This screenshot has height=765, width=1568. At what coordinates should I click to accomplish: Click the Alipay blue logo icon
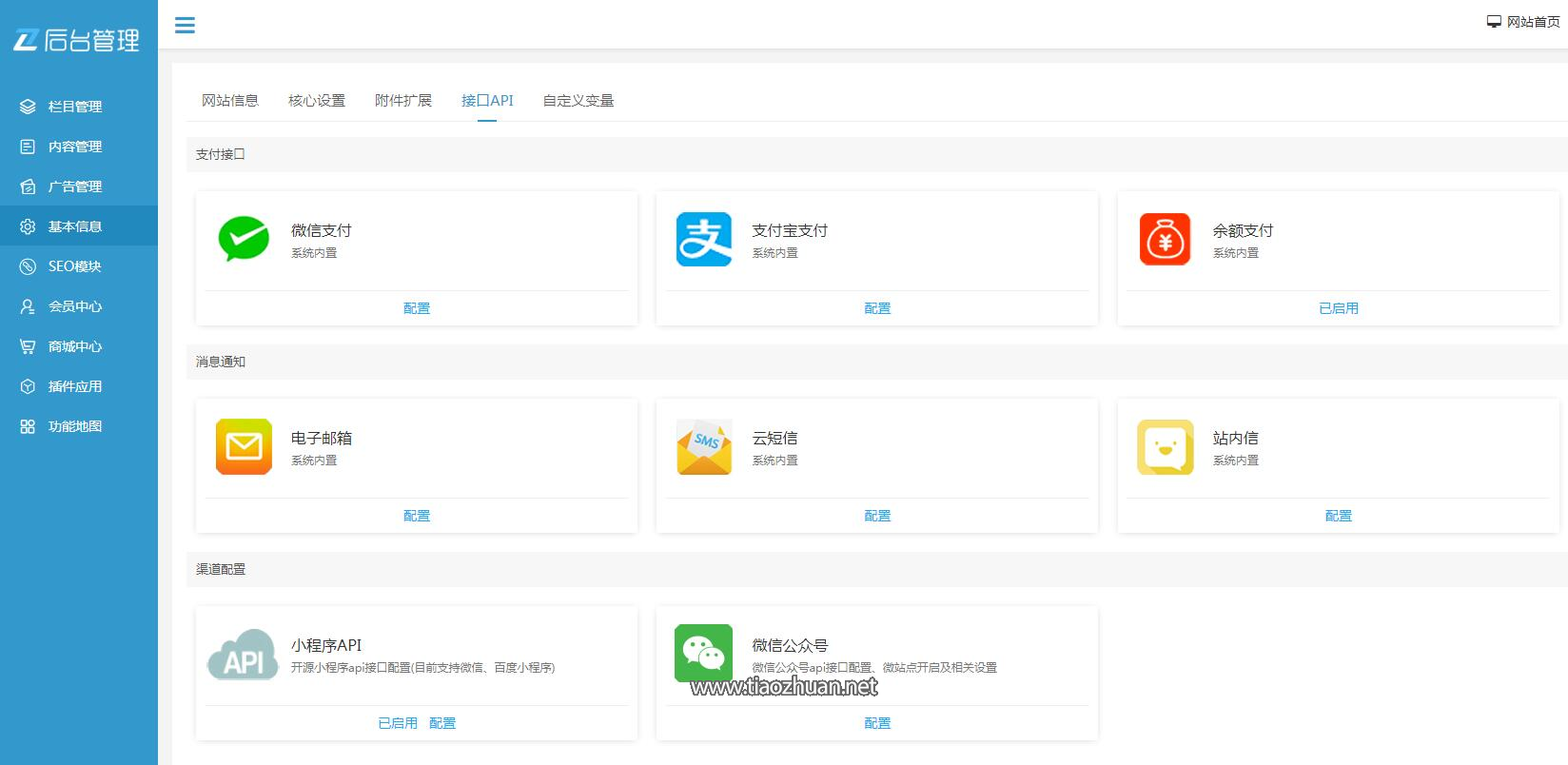coord(704,239)
